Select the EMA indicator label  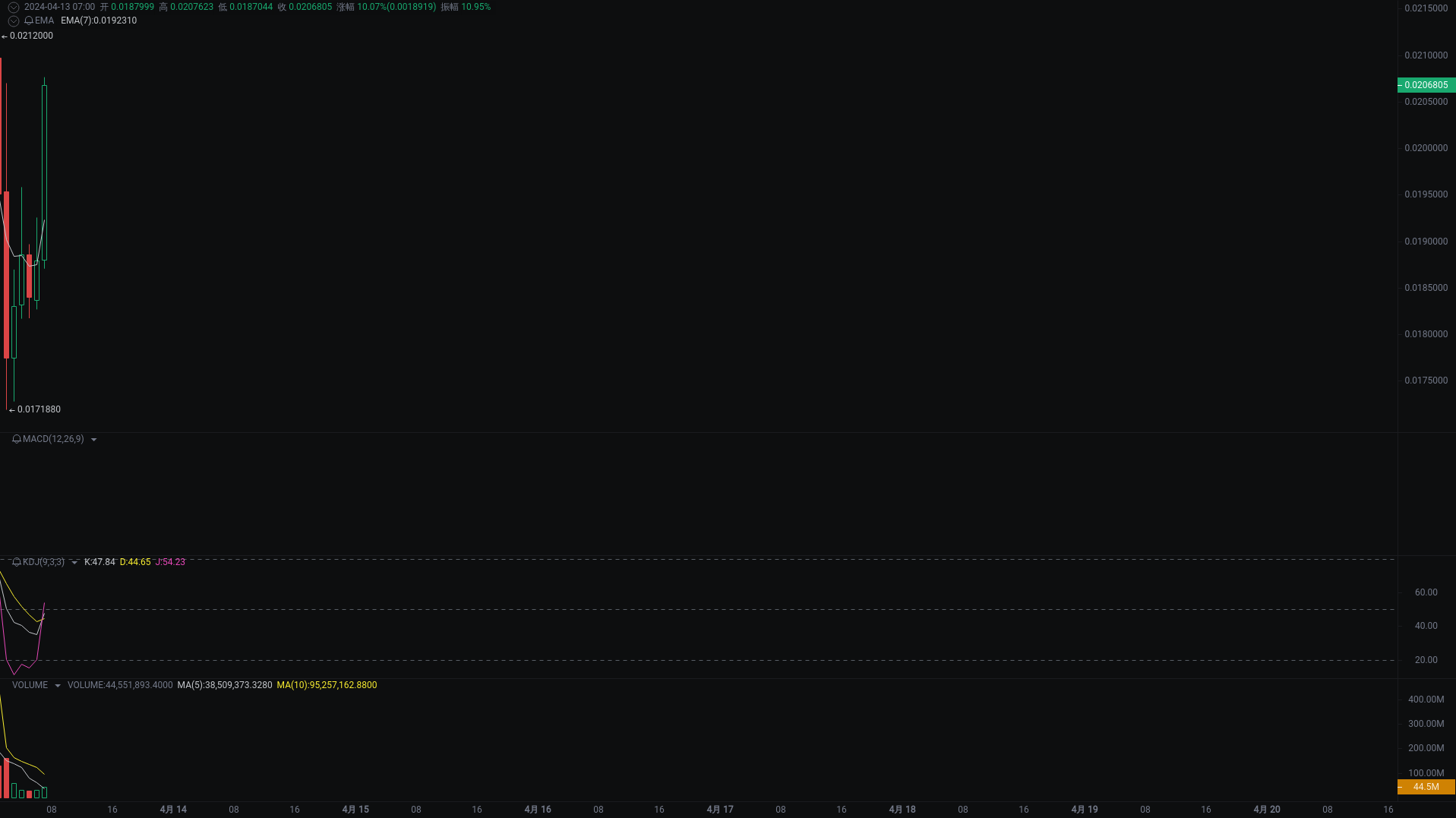tap(43, 21)
